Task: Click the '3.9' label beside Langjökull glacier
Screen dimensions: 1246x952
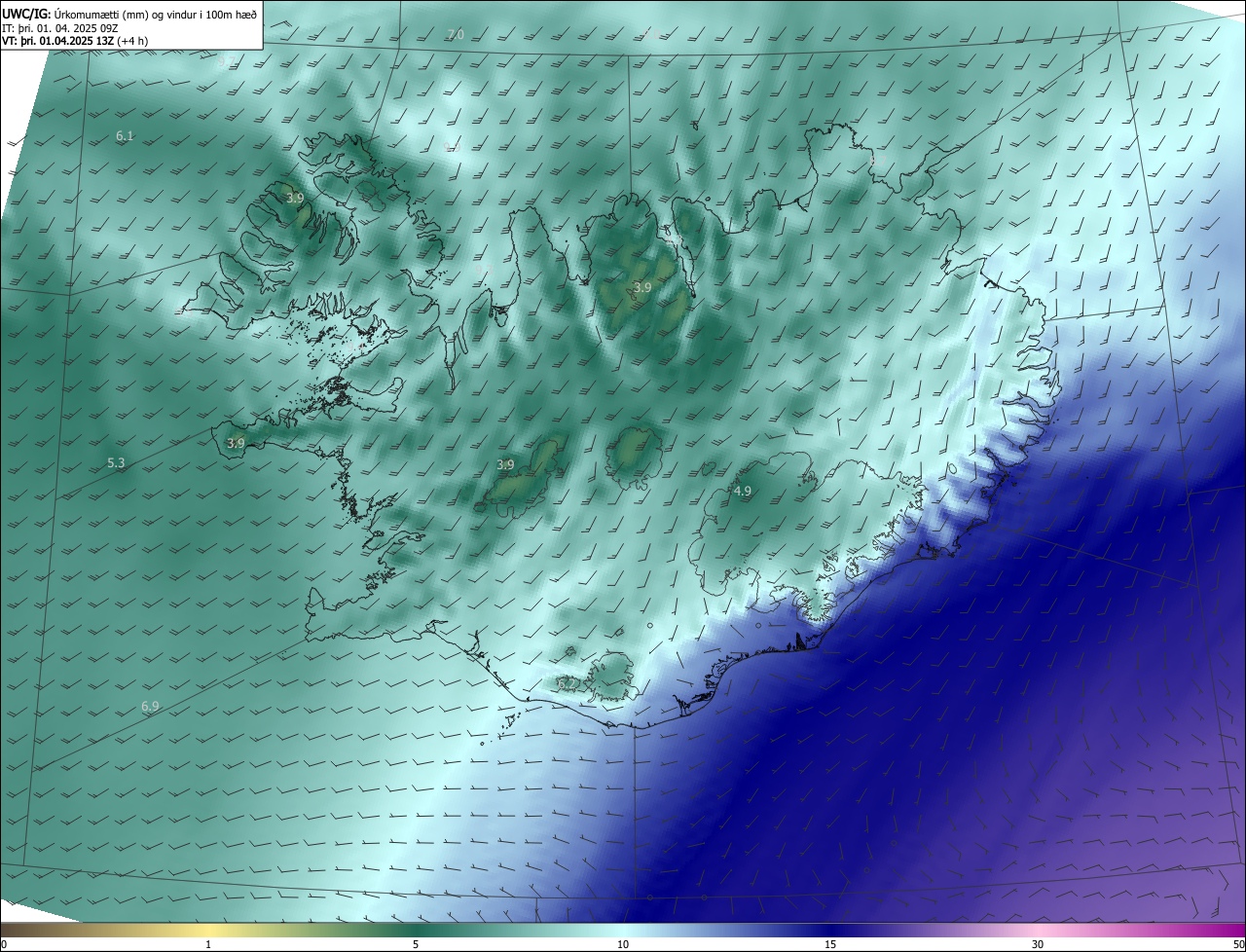Action: (x=505, y=465)
